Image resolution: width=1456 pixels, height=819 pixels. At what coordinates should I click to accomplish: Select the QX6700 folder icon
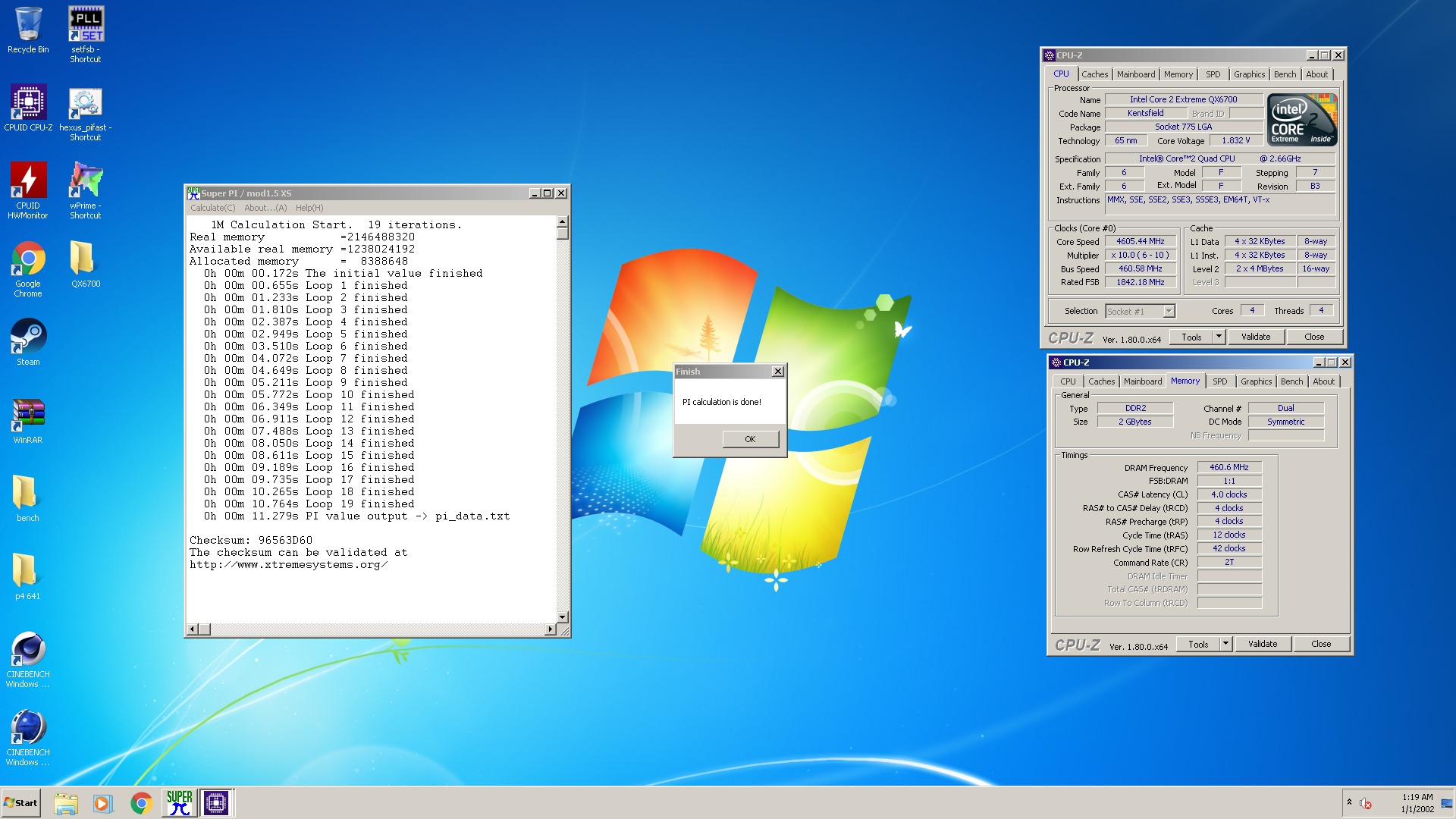coord(86,265)
